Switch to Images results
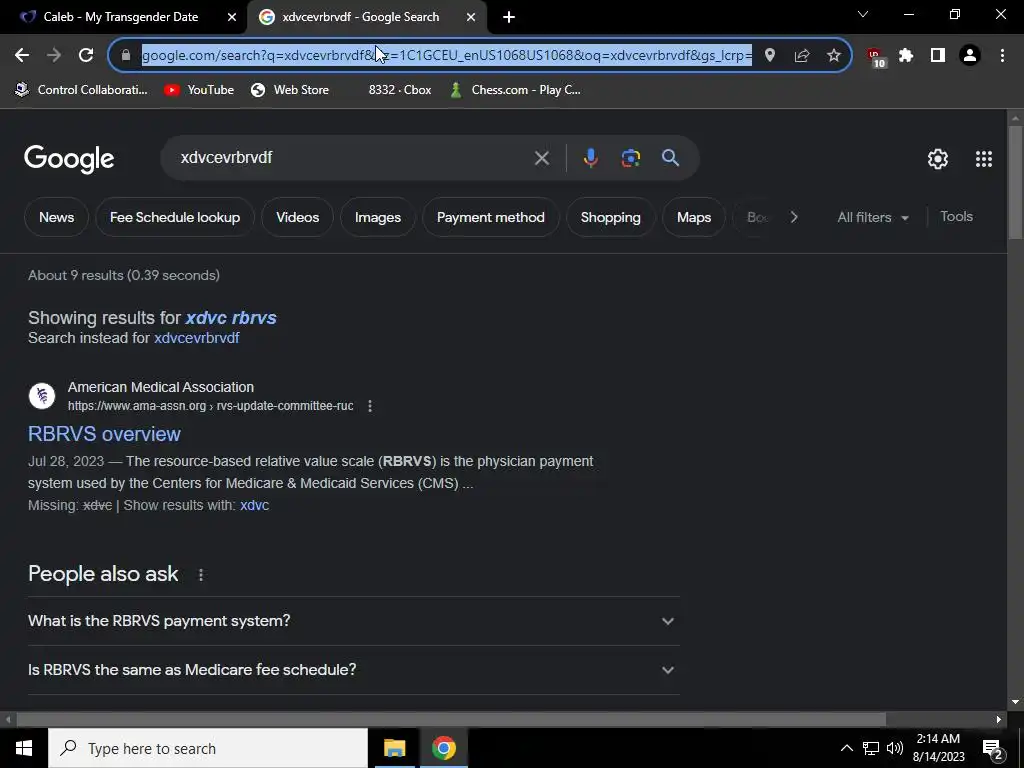 (x=378, y=217)
